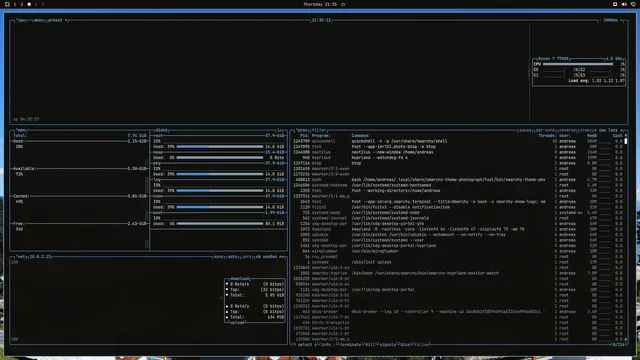Screen dimensions: 640x360
Task: Select previous network interface with b arrow
Action: coord(258,257)
